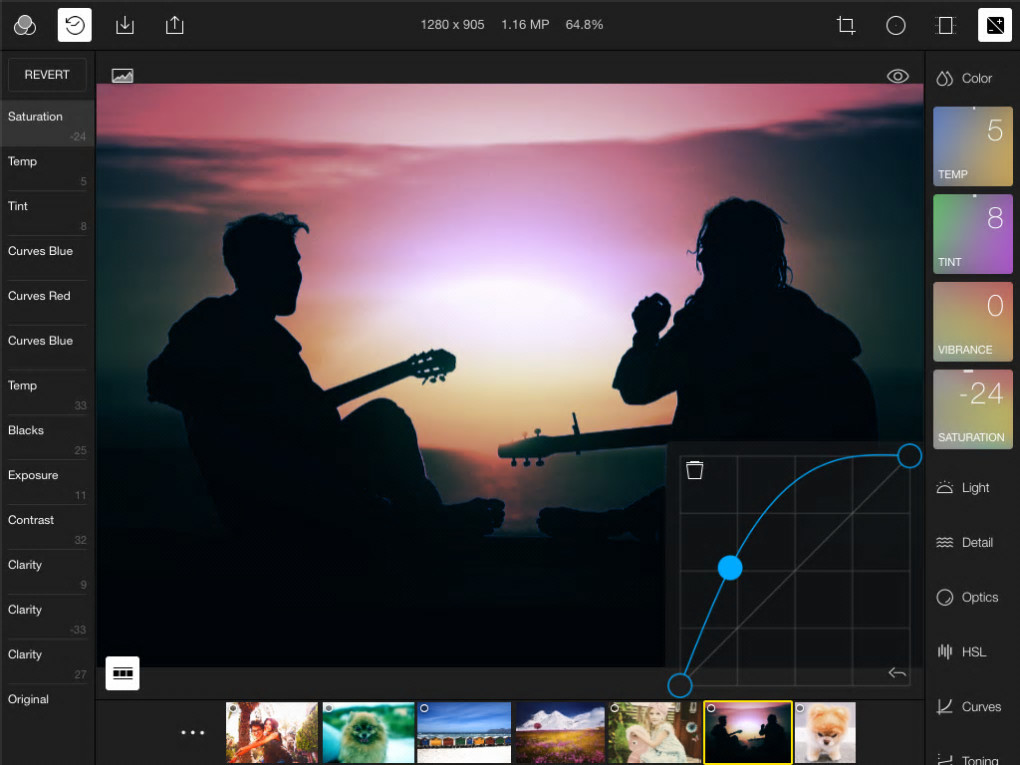Click the Optics lens icon
Image resolution: width=1020 pixels, height=765 pixels.
(x=945, y=597)
